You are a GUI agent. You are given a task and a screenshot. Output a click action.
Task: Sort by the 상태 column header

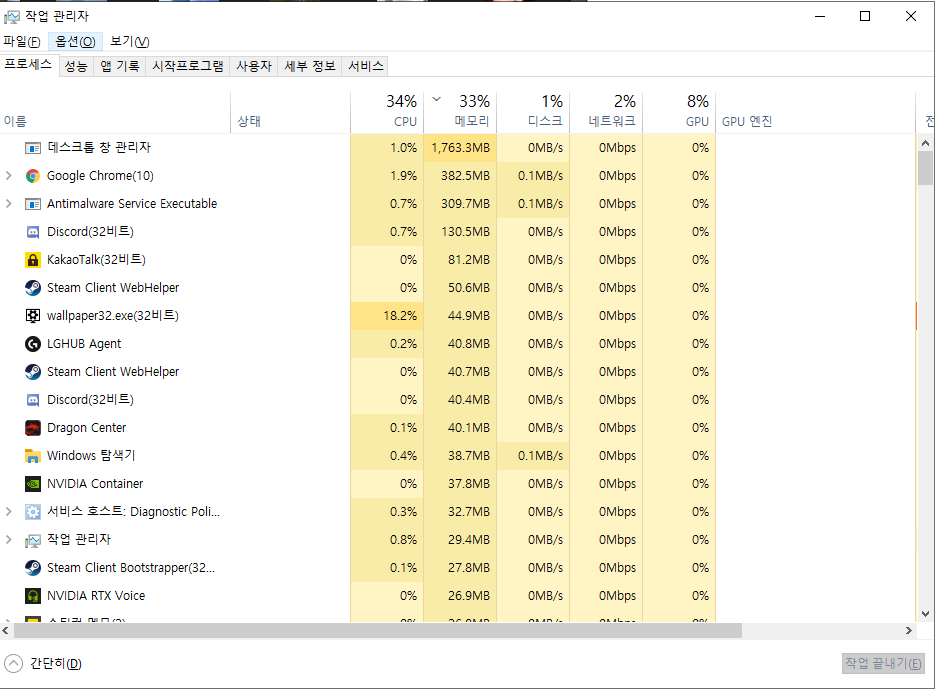(x=290, y=112)
